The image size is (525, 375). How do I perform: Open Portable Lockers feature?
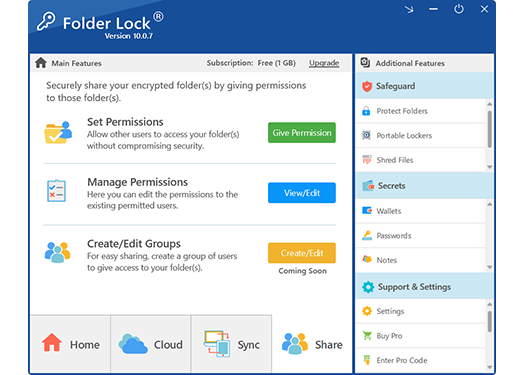pos(421,135)
